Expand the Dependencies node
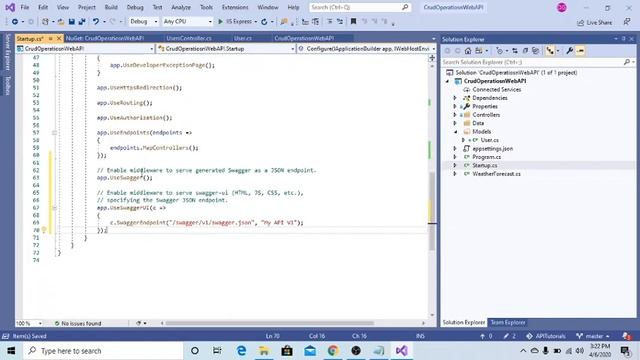This screenshot has width=640, height=360. tap(455, 98)
